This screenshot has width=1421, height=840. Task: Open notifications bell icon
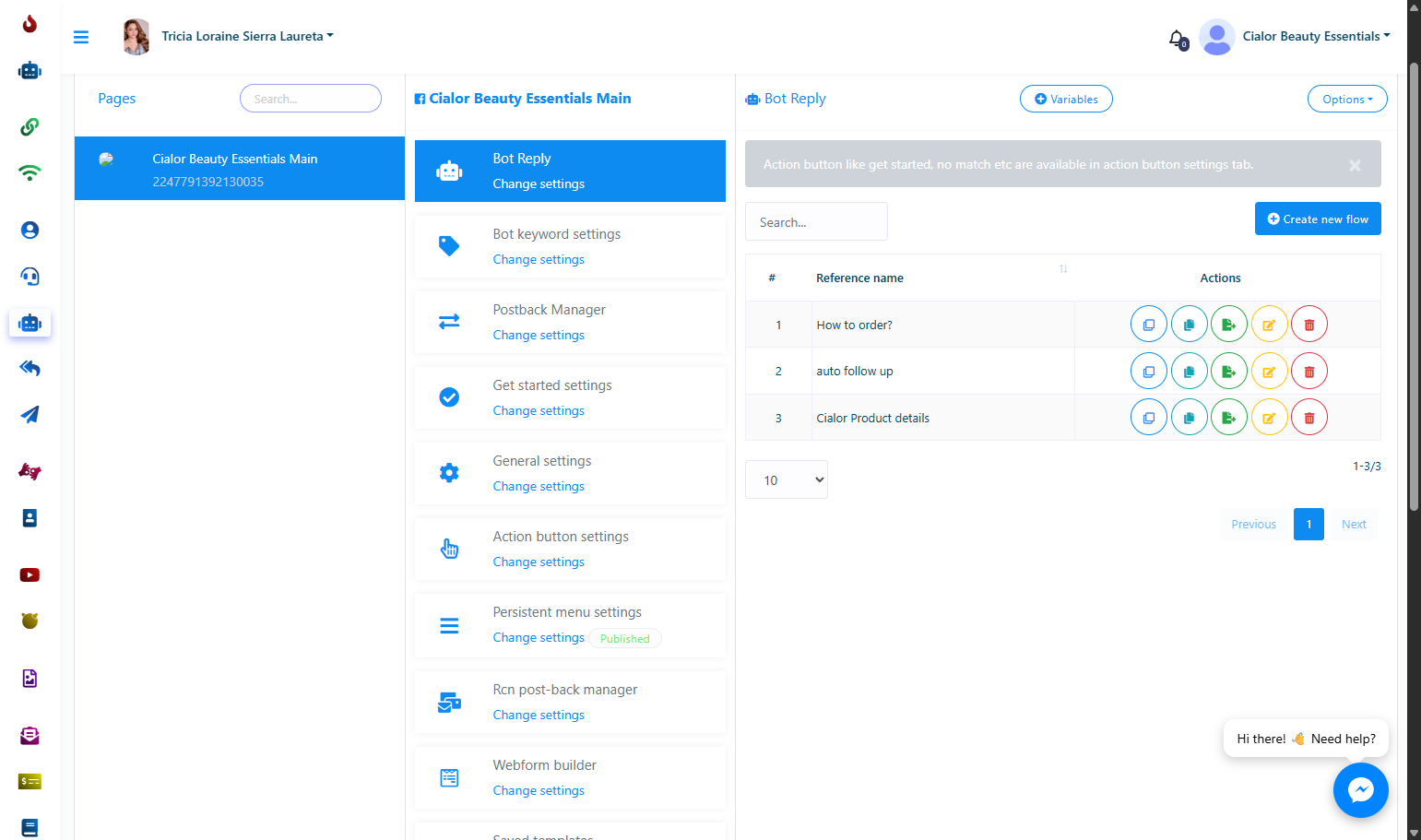[1178, 39]
